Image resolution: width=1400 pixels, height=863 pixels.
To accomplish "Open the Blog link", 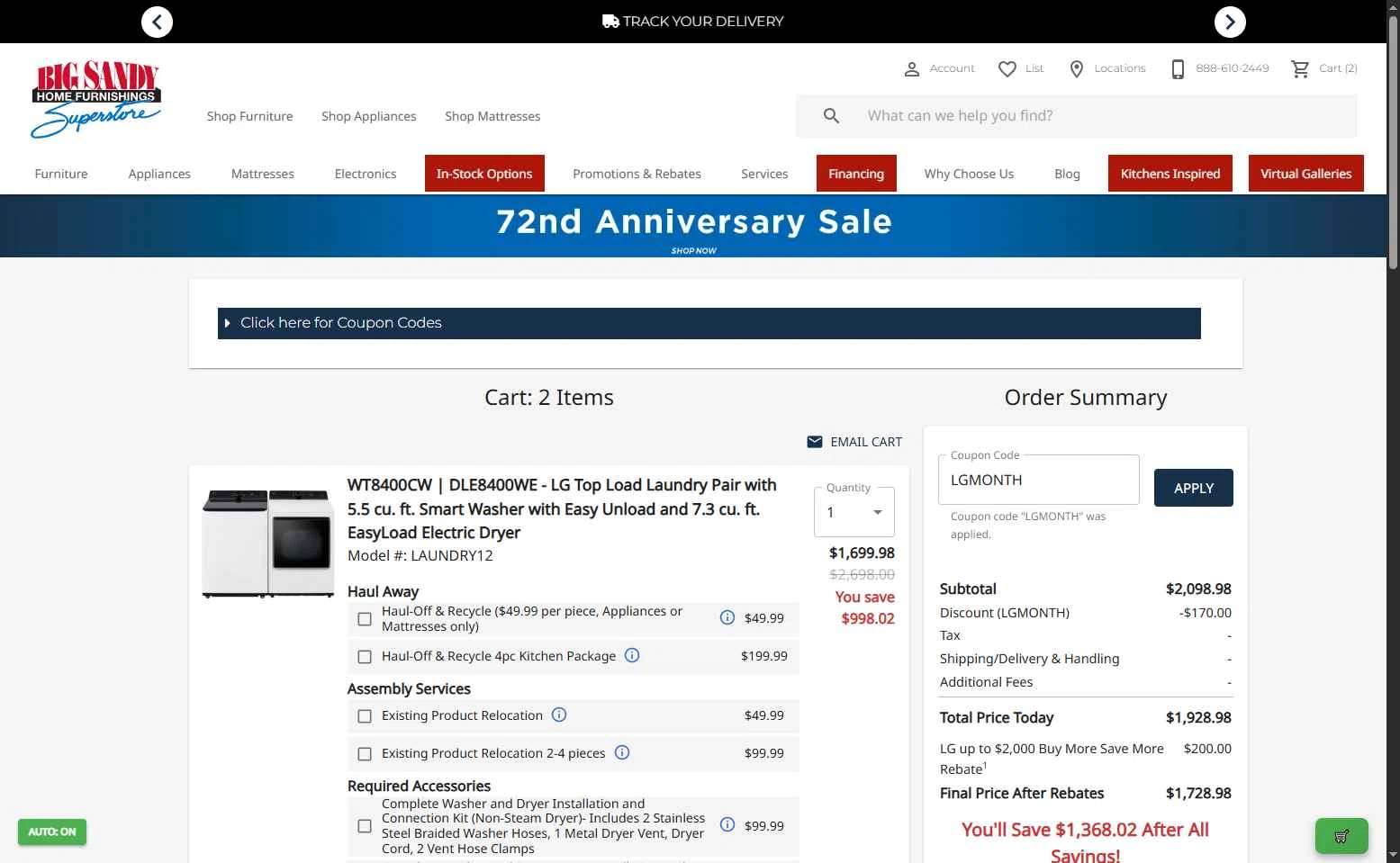I will [1067, 174].
